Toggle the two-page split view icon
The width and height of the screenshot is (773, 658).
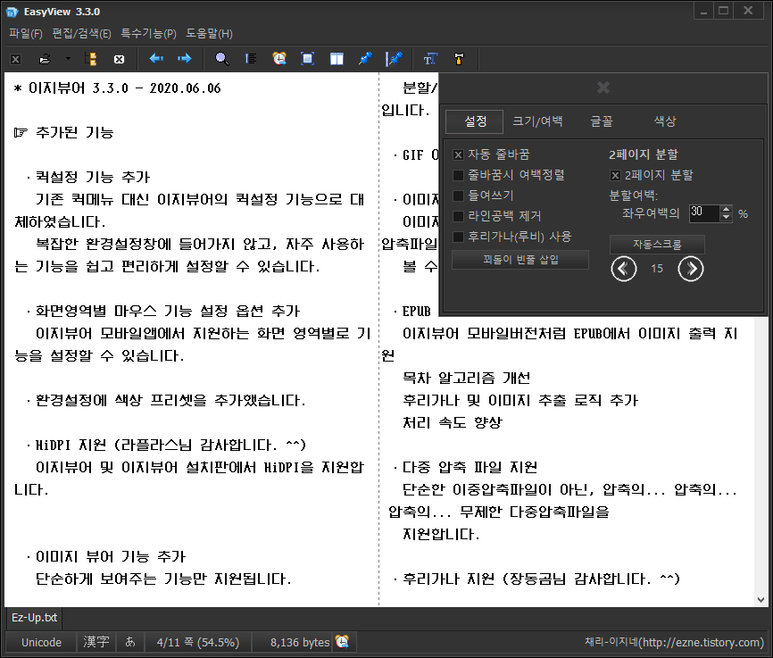coord(337,59)
